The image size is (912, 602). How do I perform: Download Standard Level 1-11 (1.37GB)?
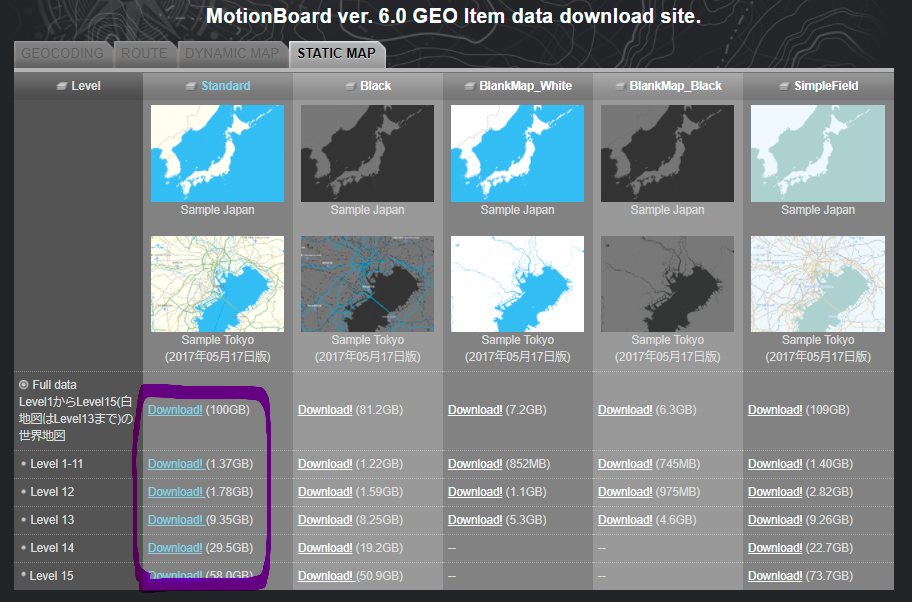coord(175,464)
